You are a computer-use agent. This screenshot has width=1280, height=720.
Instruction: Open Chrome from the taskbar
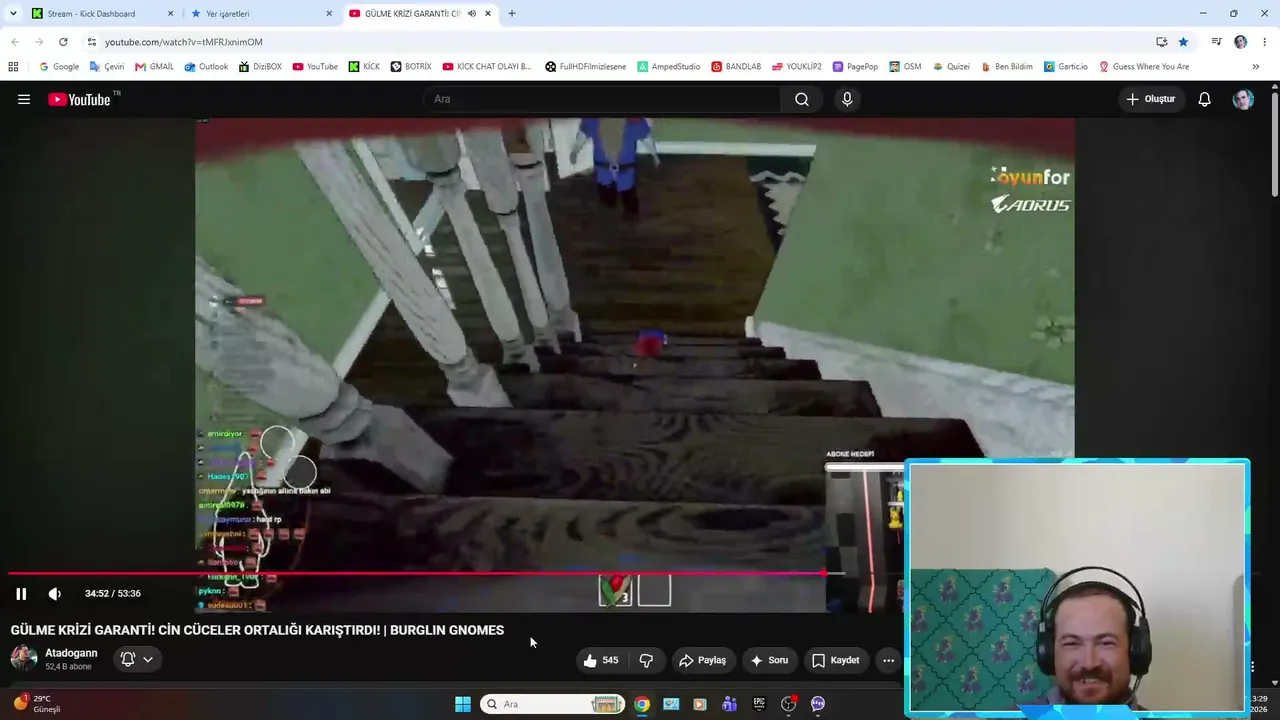tap(642, 704)
